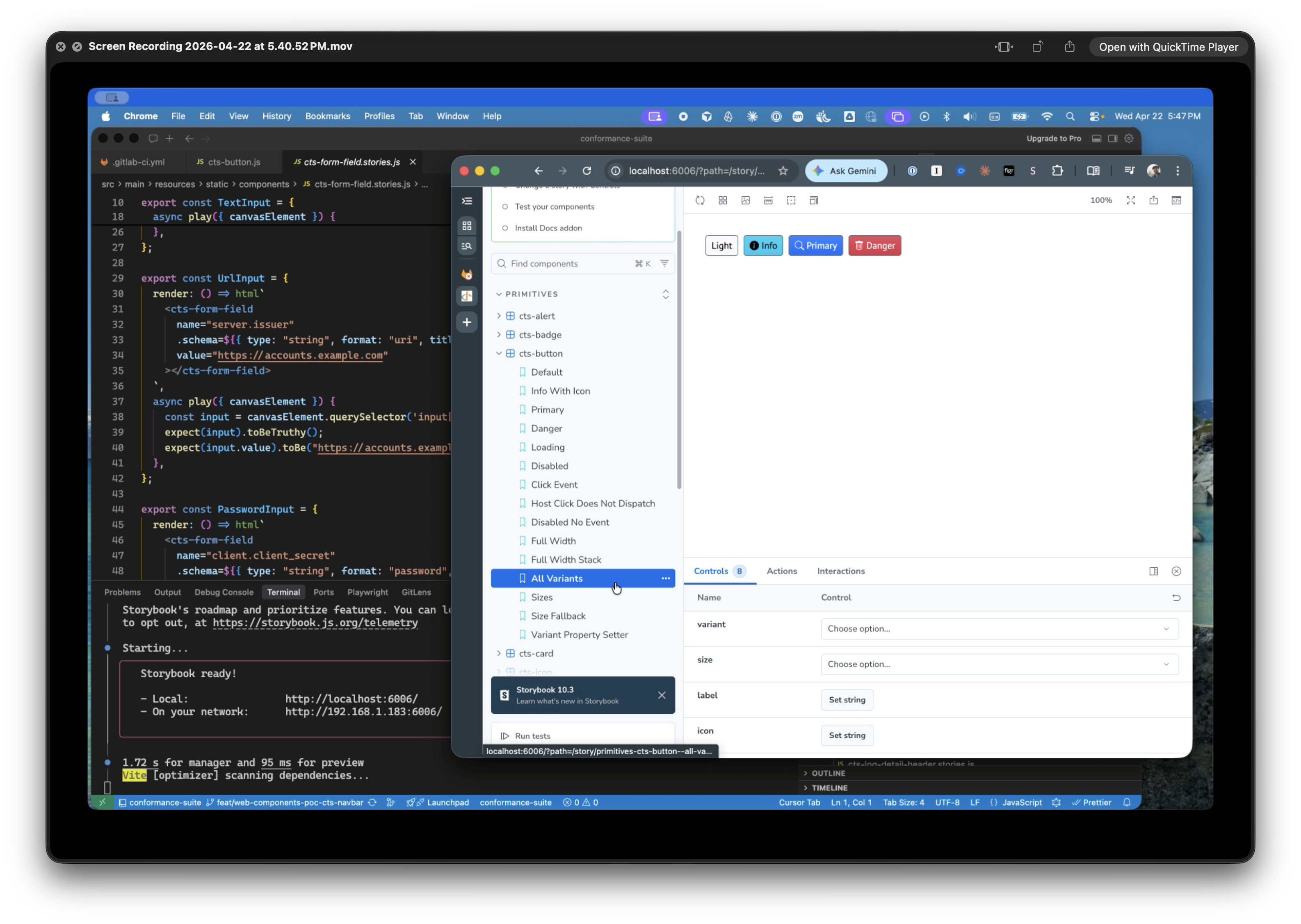1301x924 pixels.
Task: Click the Storybook remount component icon
Action: click(699, 200)
